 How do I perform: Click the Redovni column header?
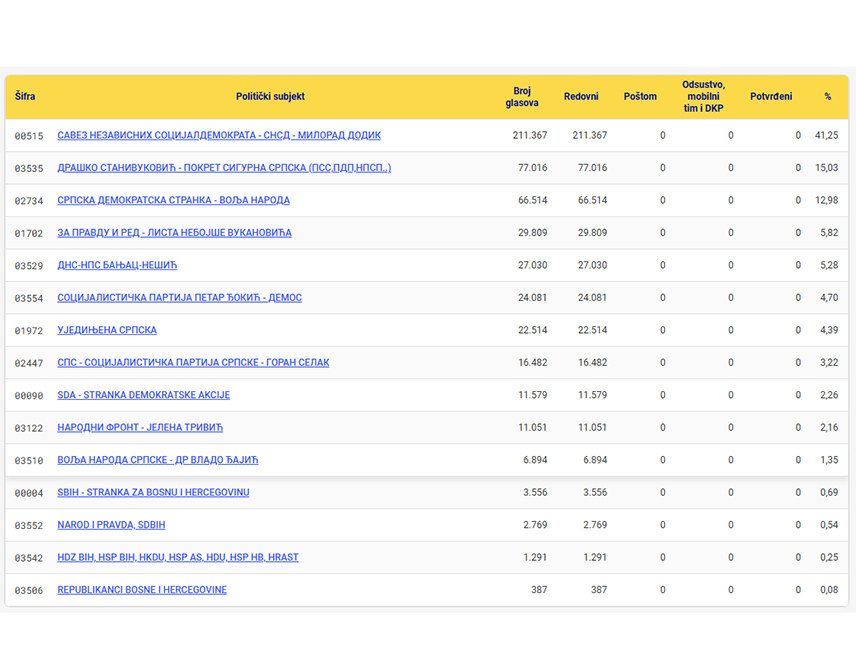point(581,97)
